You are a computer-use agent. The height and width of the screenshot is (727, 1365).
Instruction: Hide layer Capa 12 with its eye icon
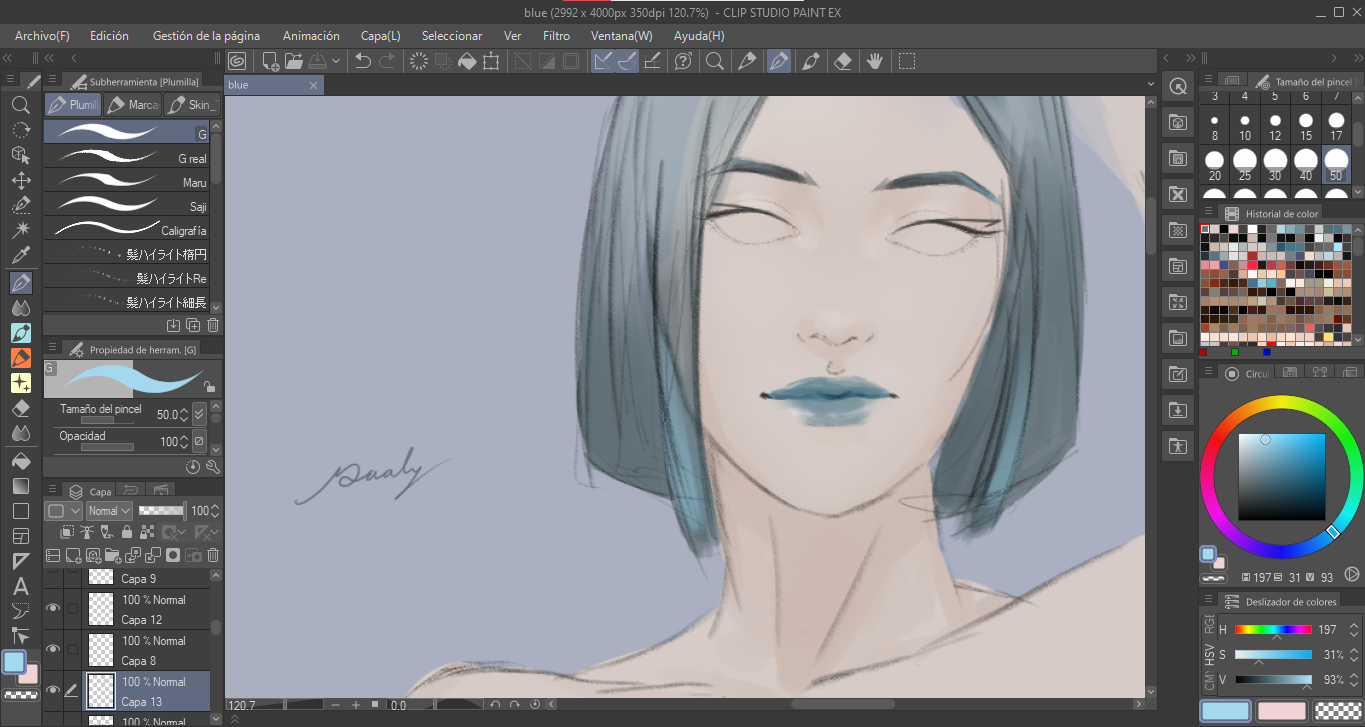53,608
